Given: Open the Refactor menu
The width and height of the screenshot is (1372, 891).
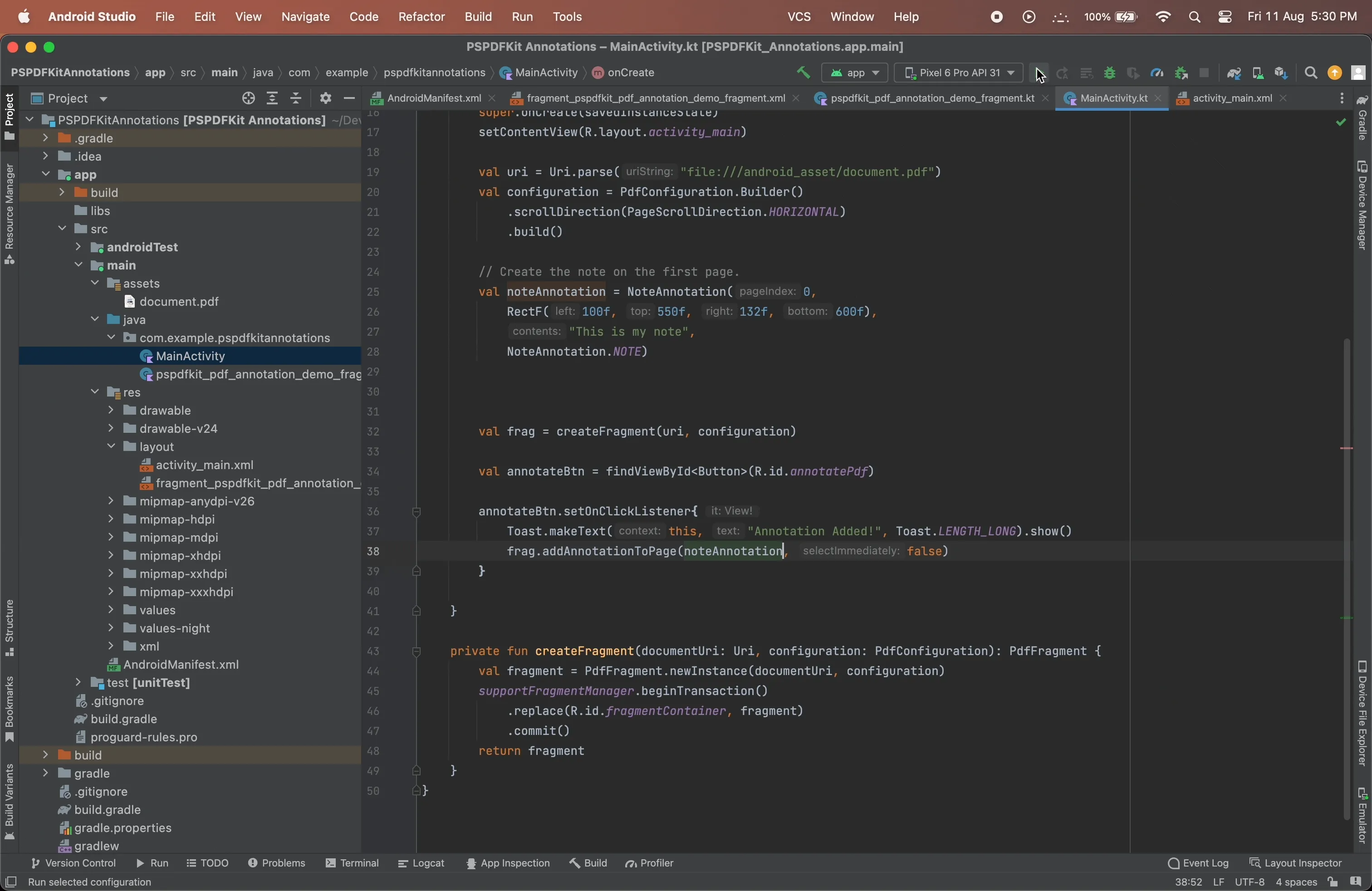Looking at the screenshot, I should (x=421, y=17).
